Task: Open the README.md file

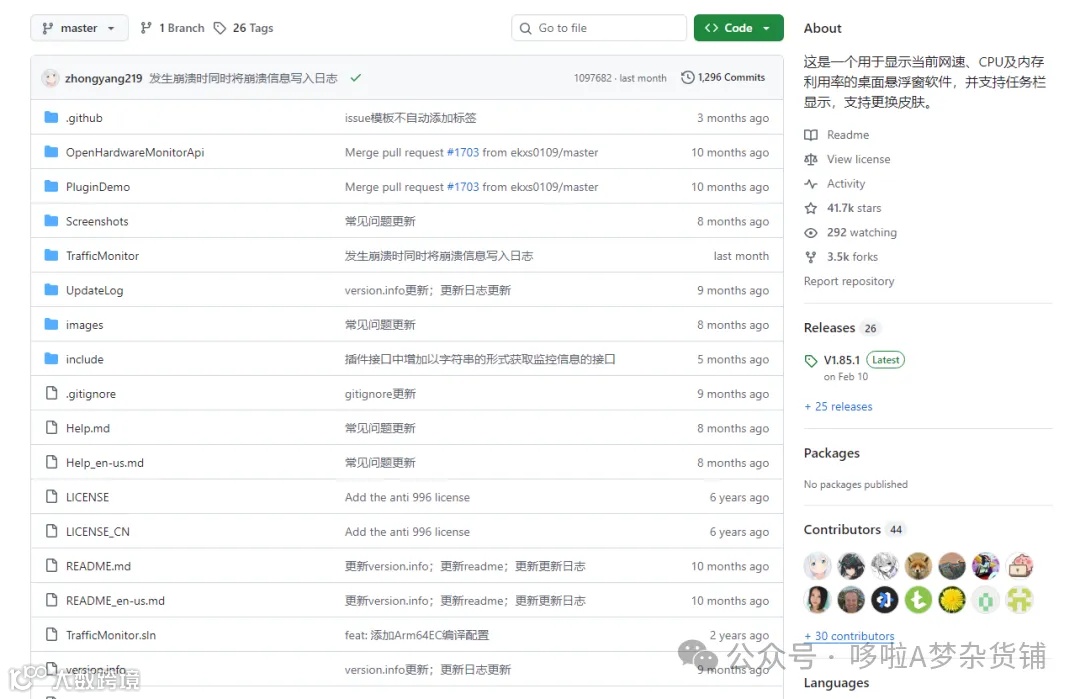Action: tap(98, 565)
